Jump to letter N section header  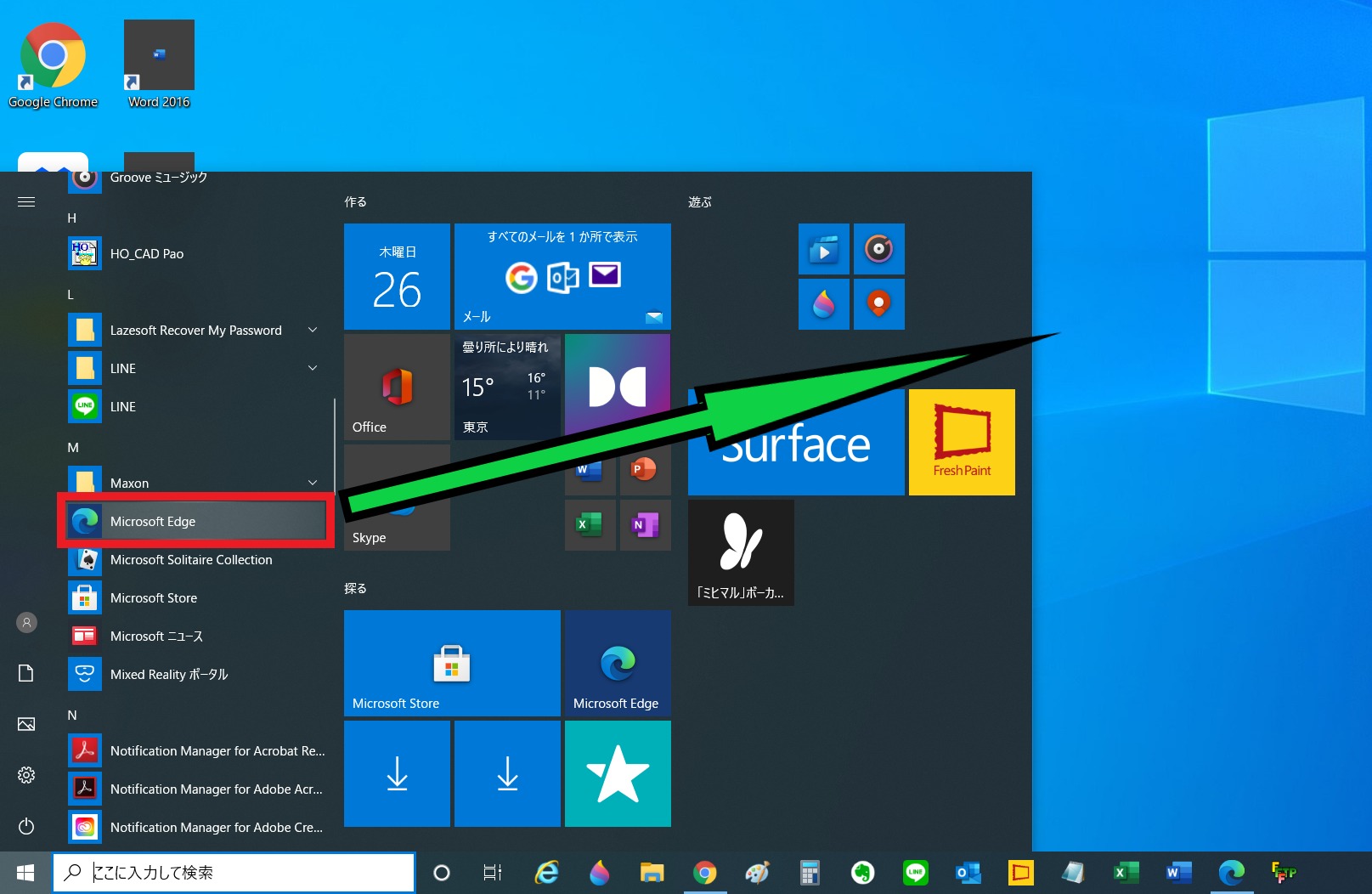pyautogui.click(x=72, y=716)
